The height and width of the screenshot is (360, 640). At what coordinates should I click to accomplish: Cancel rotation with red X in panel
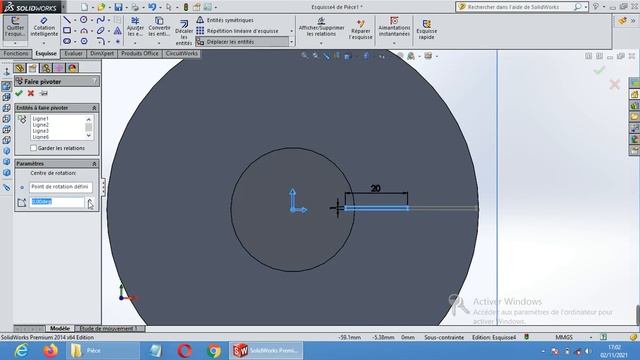click(x=31, y=93)
